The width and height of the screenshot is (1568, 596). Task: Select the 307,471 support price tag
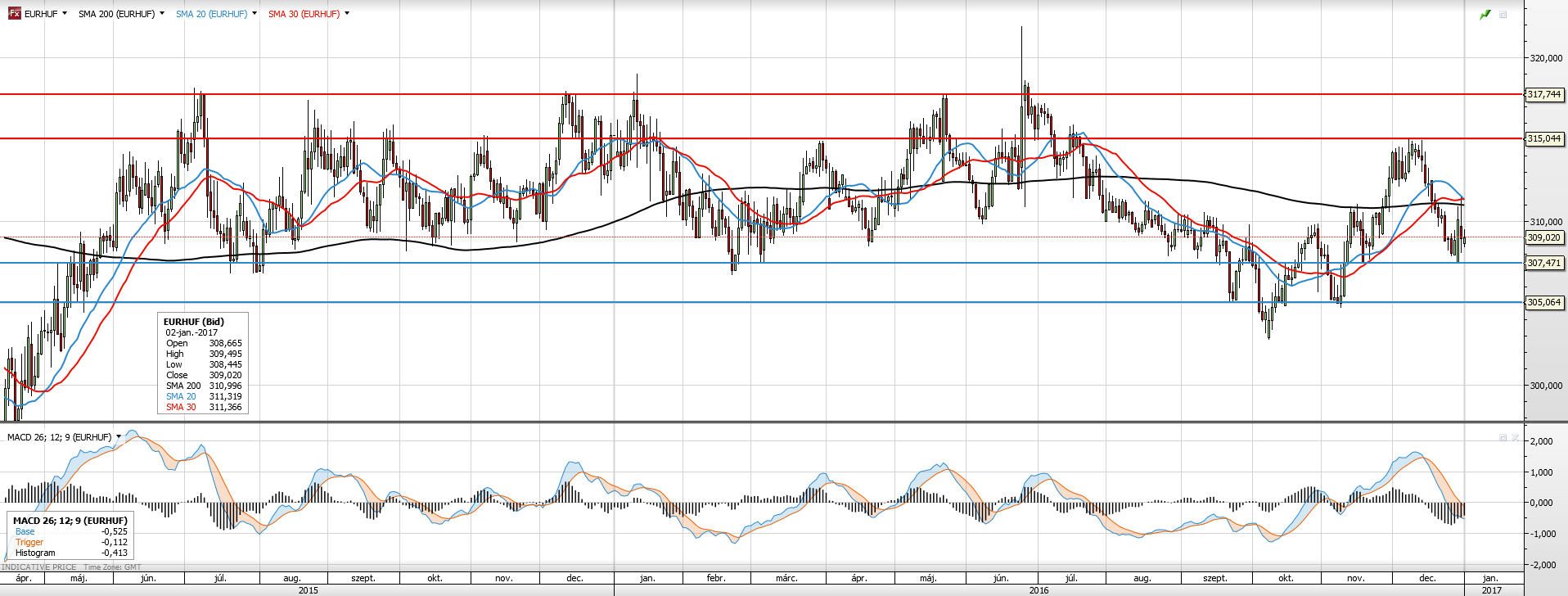[1544, 263]
